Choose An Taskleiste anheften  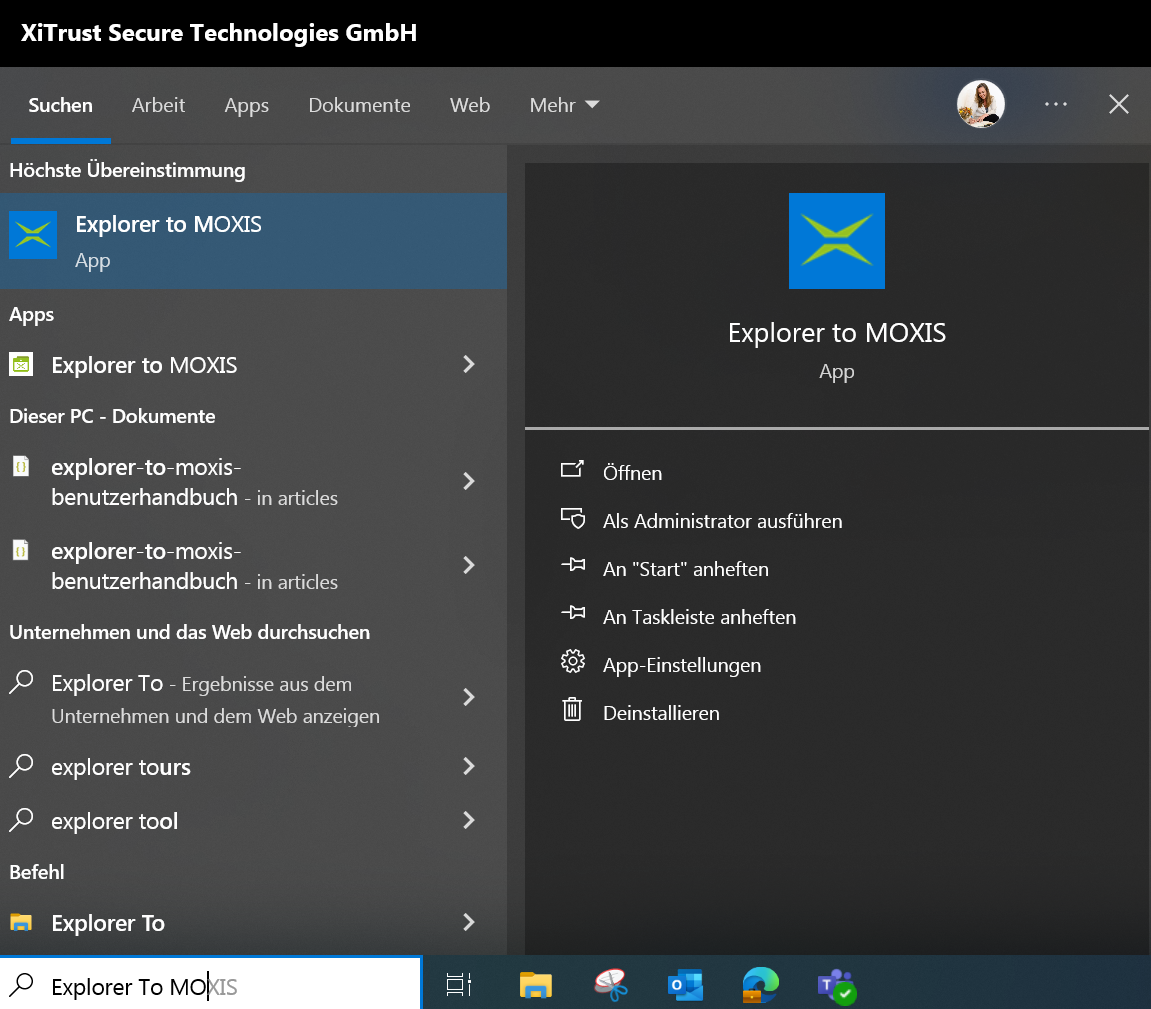(699, 617)
